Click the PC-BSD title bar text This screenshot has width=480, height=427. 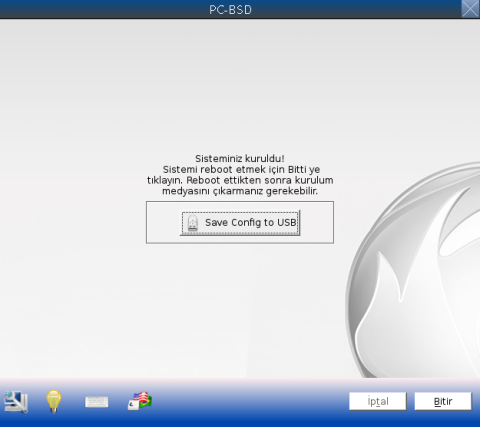(230, 9)
